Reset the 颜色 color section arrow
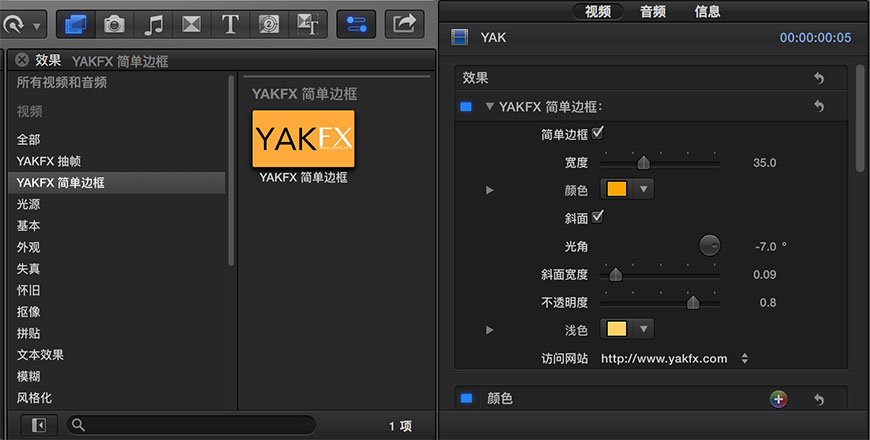The image size is (870, 440). tap(819, 399)
